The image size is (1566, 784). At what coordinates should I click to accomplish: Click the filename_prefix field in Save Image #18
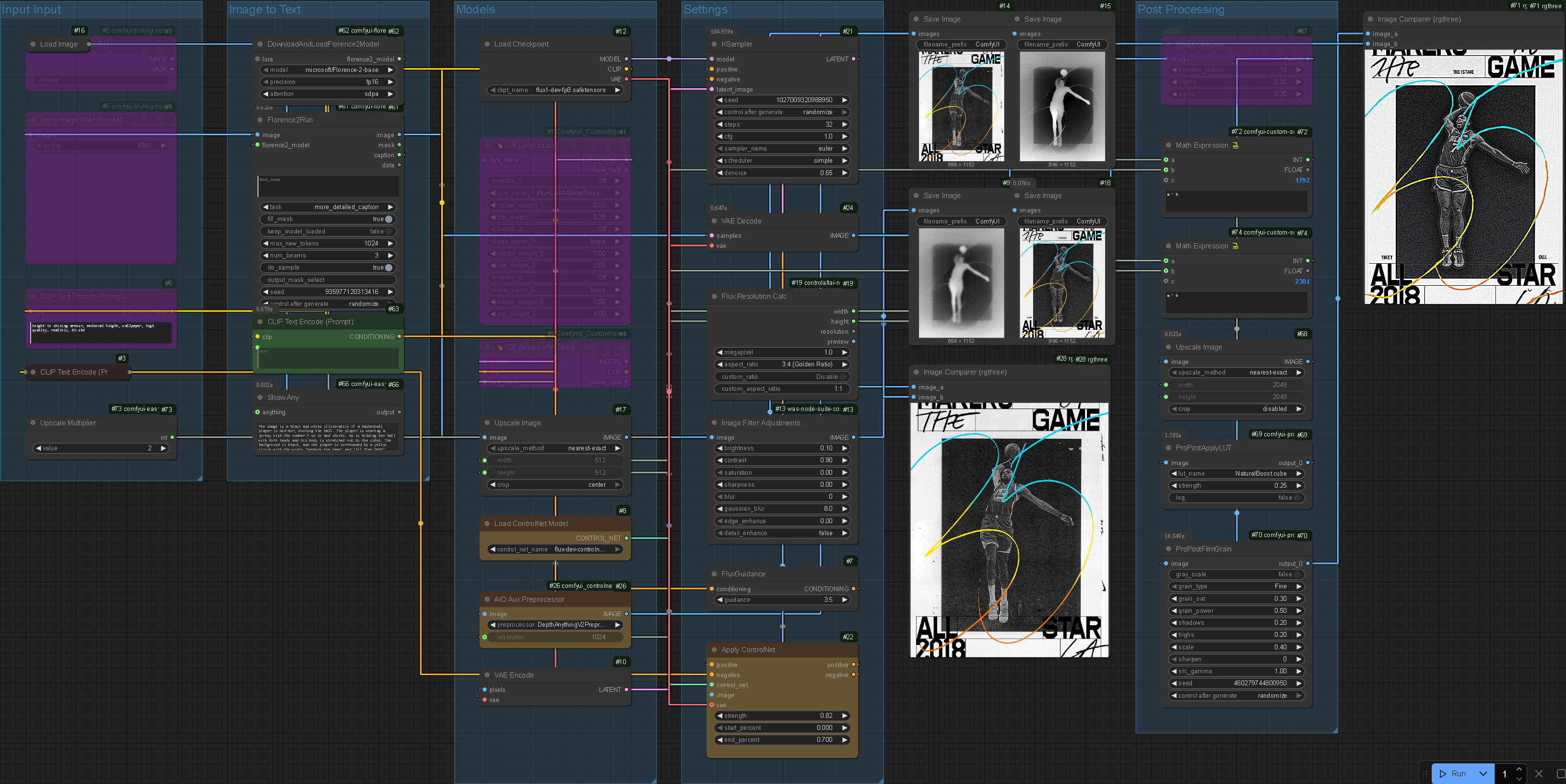tap(1062, 221)
